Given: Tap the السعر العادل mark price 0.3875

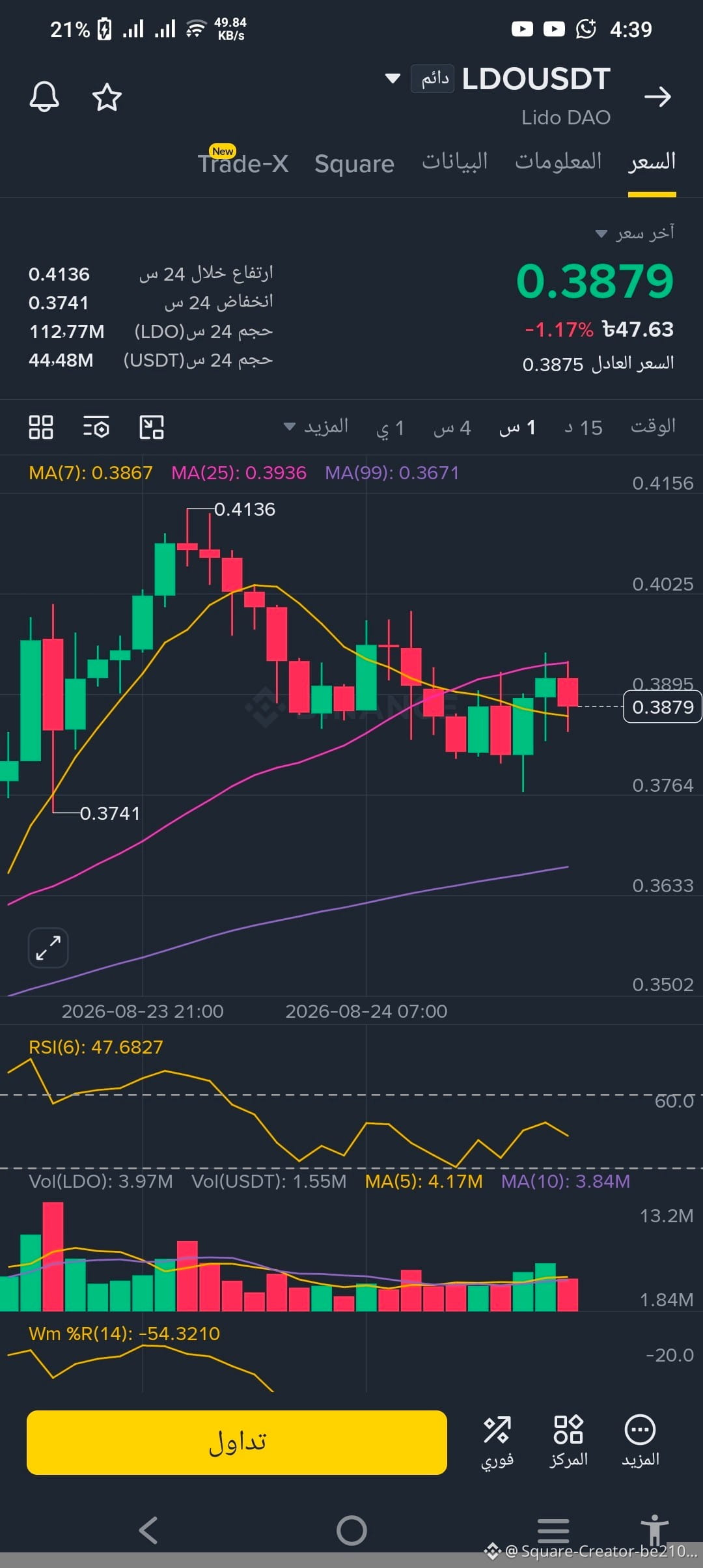Looking at the screenshot, I should (598, 364).
